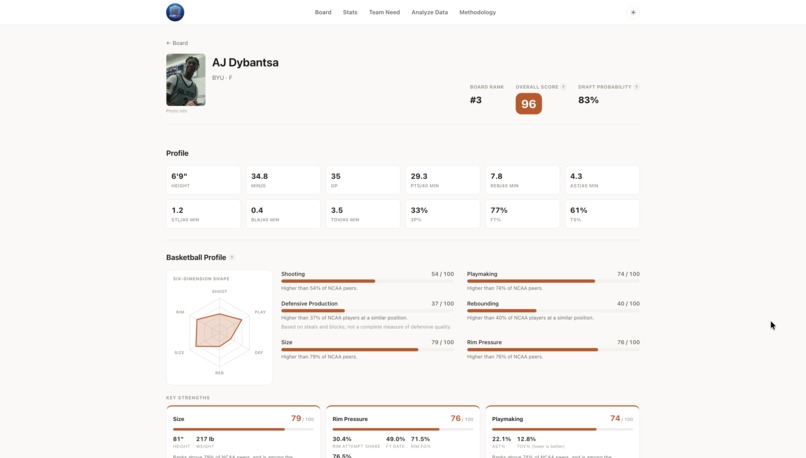This screenshot has height=458, width=806.
Task: Open the Draft Probability help icon
Action: click(x=636, y=87)
